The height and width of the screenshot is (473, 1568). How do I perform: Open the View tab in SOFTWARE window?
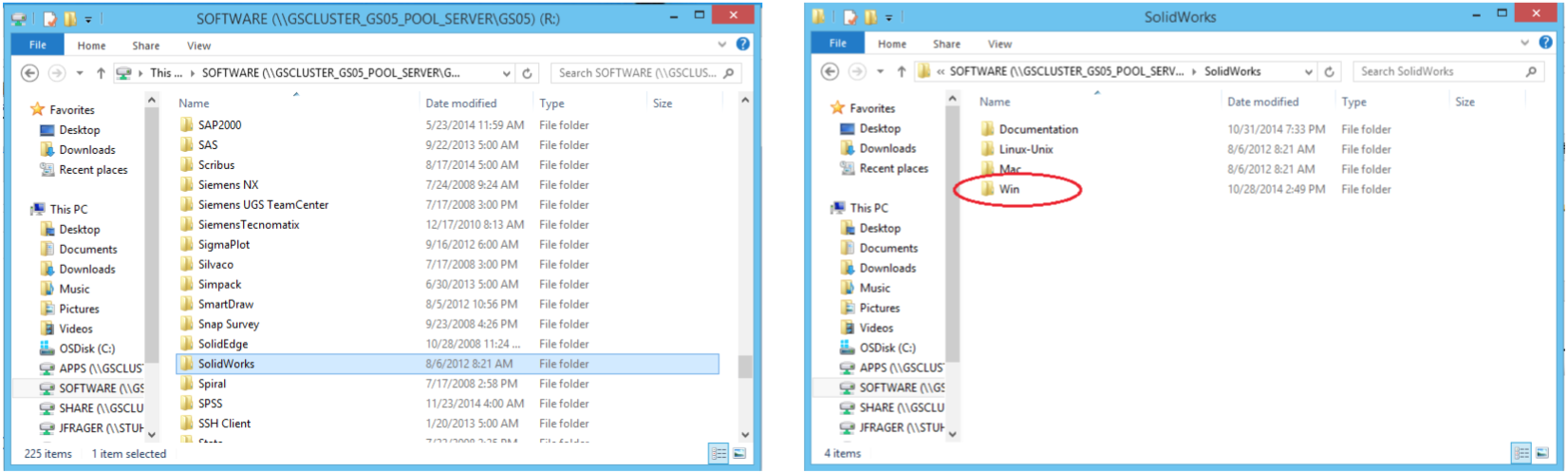pyautogui.click(x=198, y=45)
